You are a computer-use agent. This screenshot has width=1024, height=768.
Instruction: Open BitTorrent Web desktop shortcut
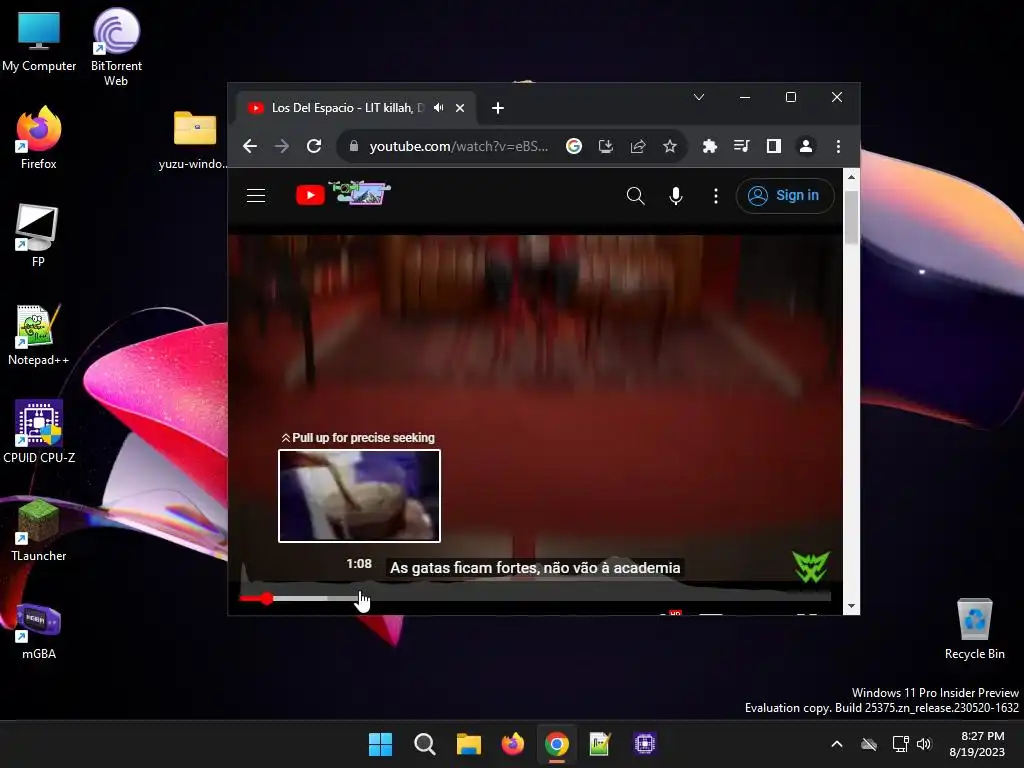(116, 47)
